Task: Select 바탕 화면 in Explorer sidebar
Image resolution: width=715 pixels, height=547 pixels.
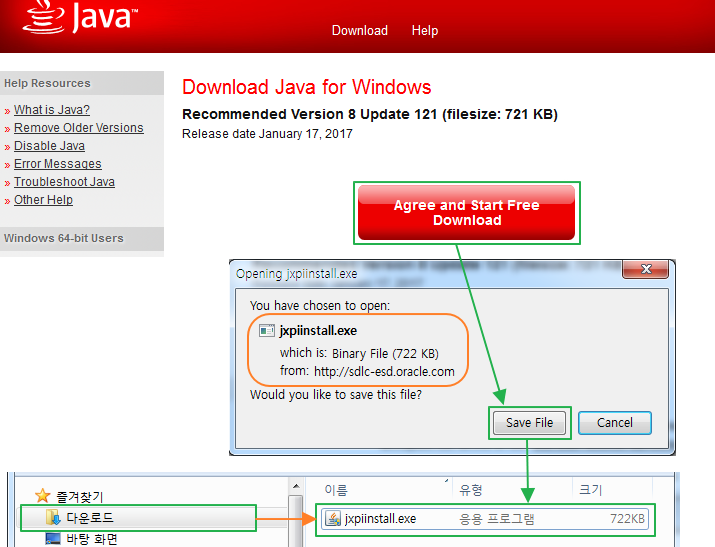Action: 92,539
